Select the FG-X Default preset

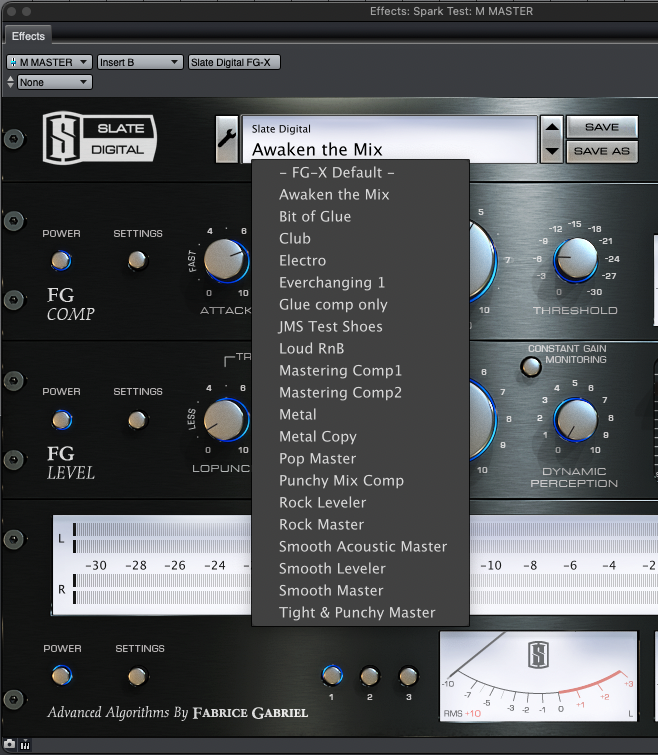tap(360, 172)
